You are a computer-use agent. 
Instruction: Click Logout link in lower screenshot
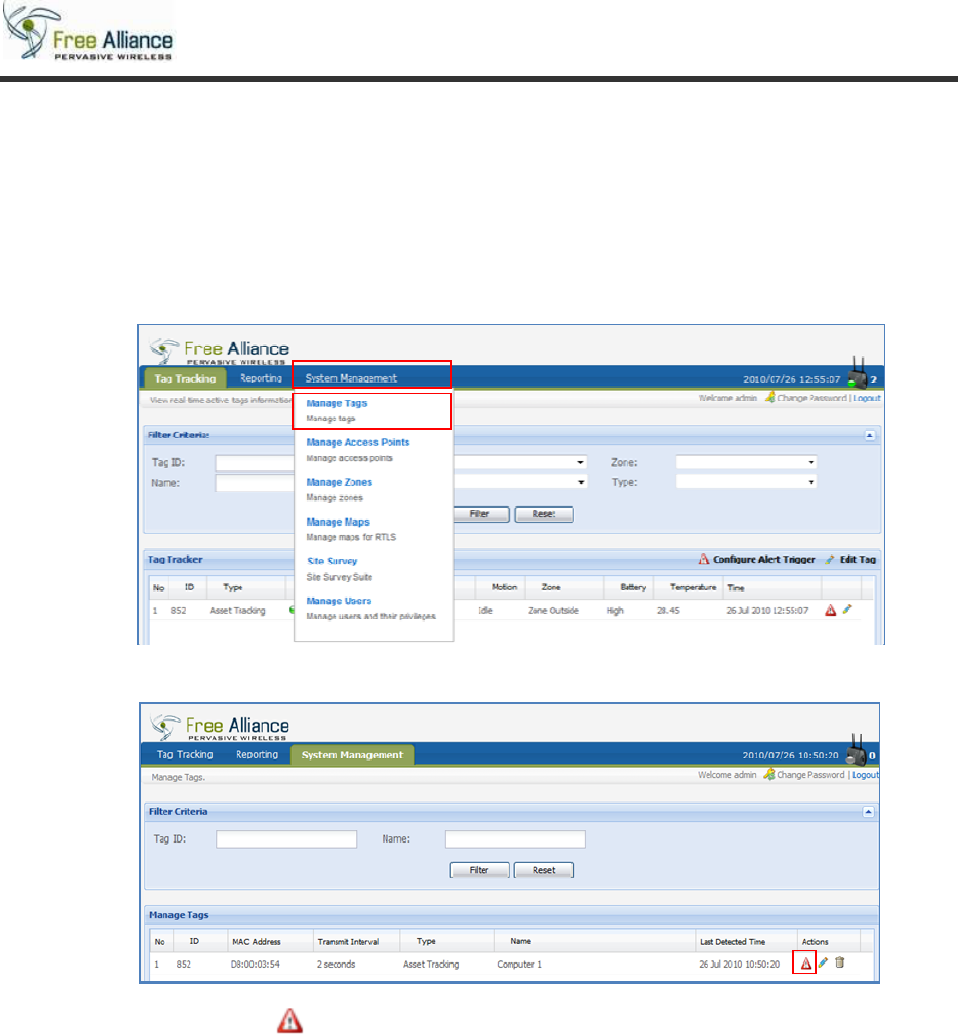866,775
